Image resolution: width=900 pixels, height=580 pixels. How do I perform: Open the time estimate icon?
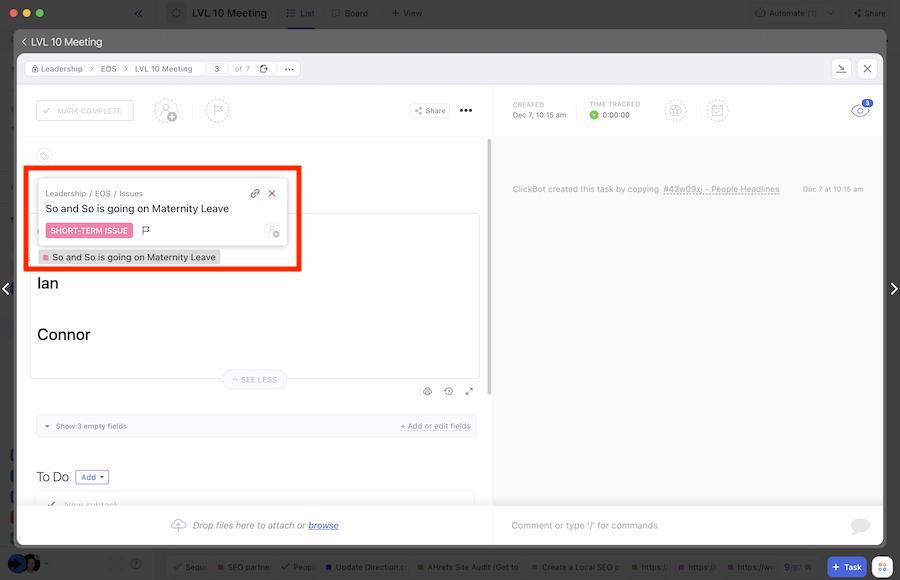pyautogui.click(x=676, y=111)
